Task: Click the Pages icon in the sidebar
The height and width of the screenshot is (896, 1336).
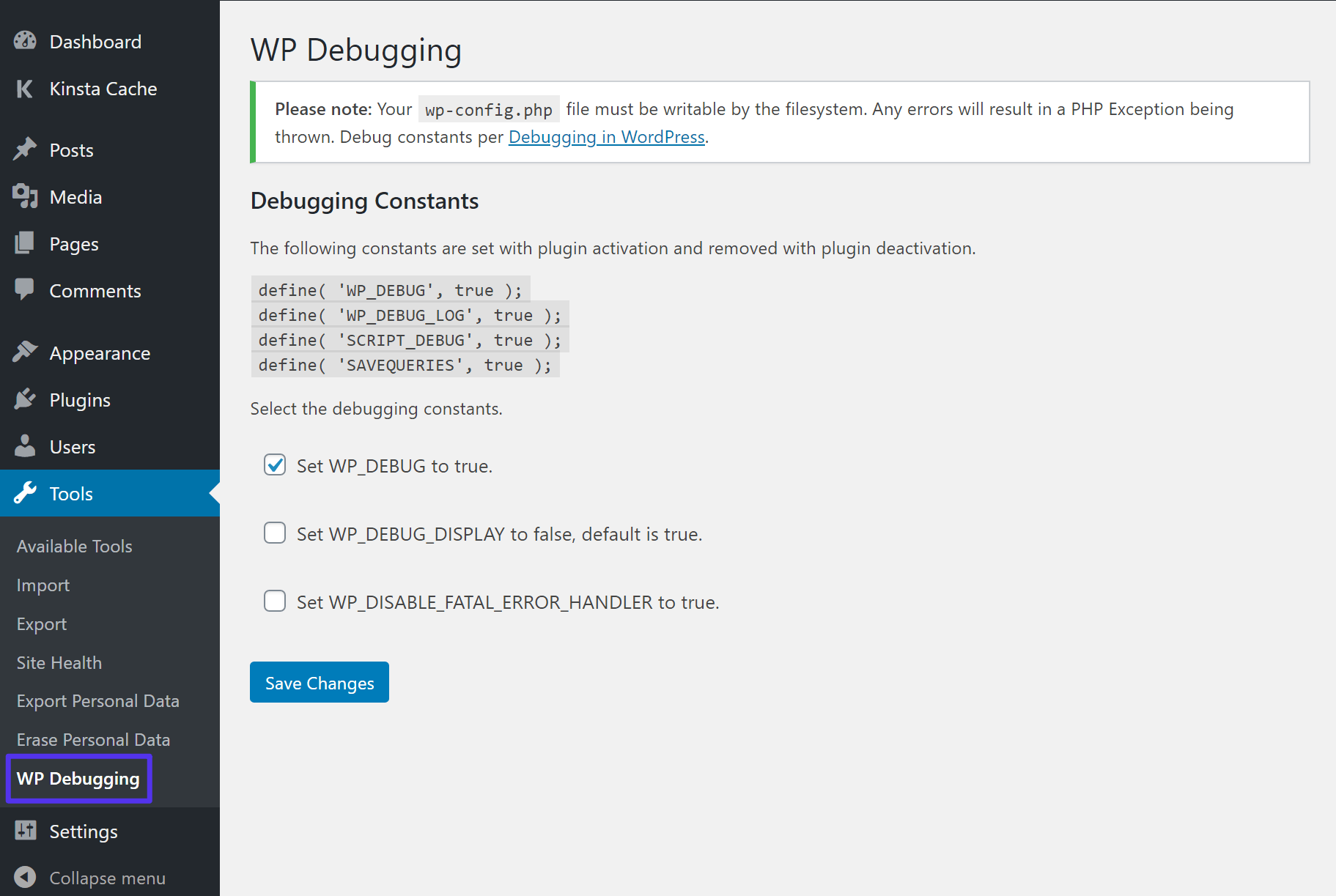Action: [24, 243]
